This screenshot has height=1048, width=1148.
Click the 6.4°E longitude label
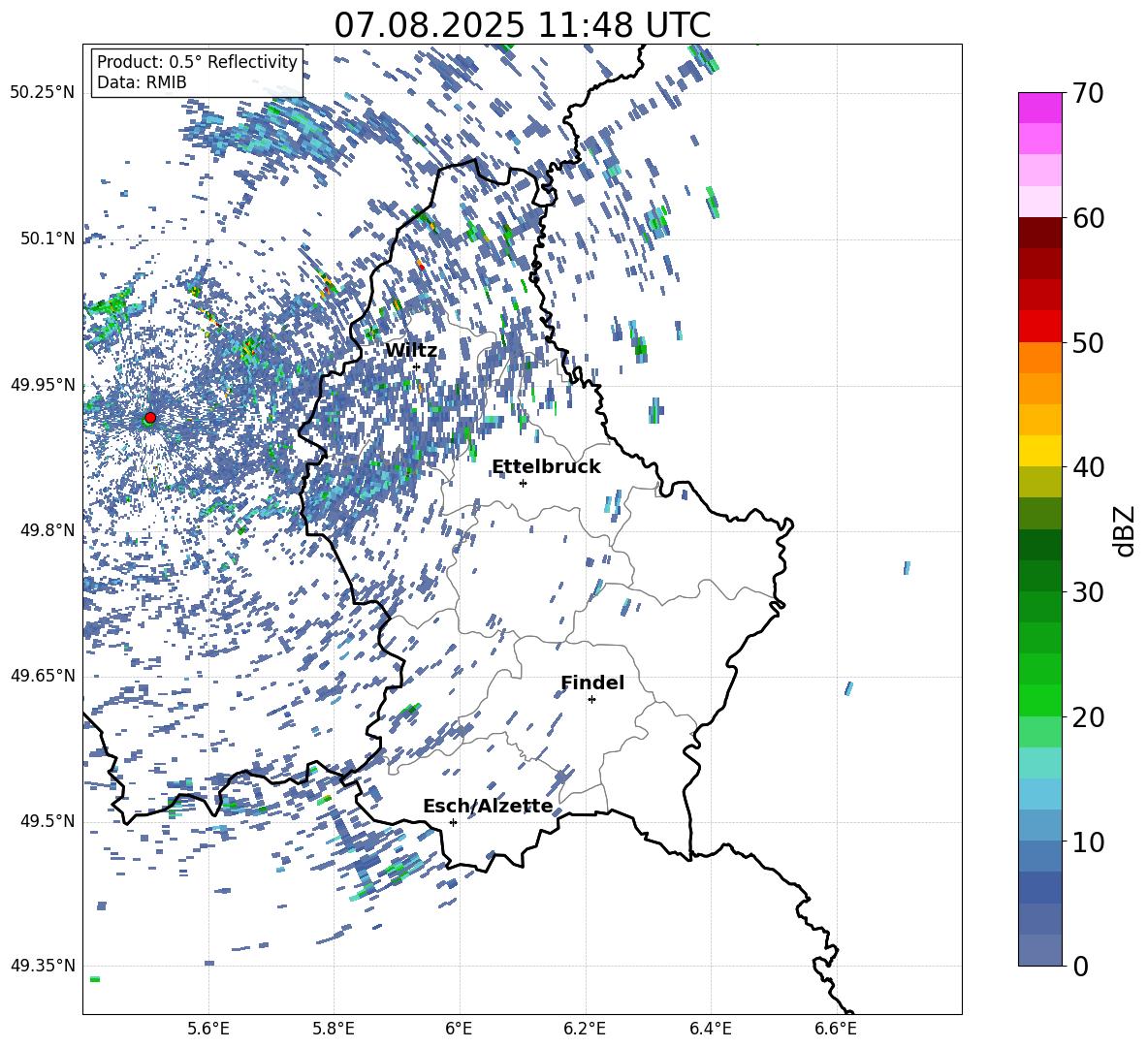pos(710,1029)
